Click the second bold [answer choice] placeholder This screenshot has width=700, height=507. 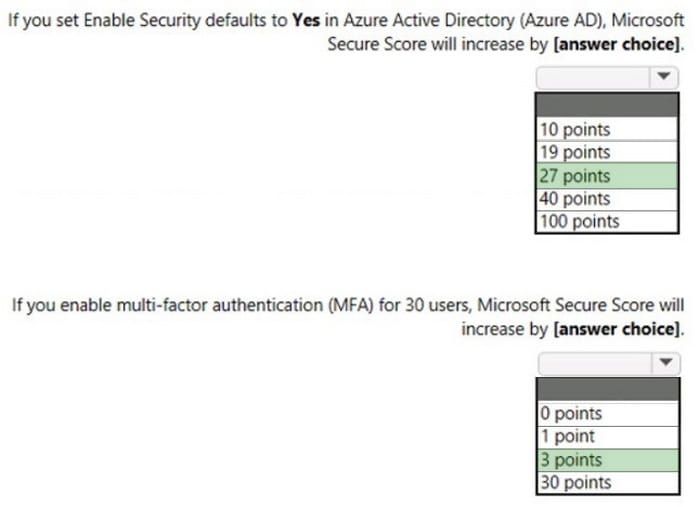pos(617,329)
